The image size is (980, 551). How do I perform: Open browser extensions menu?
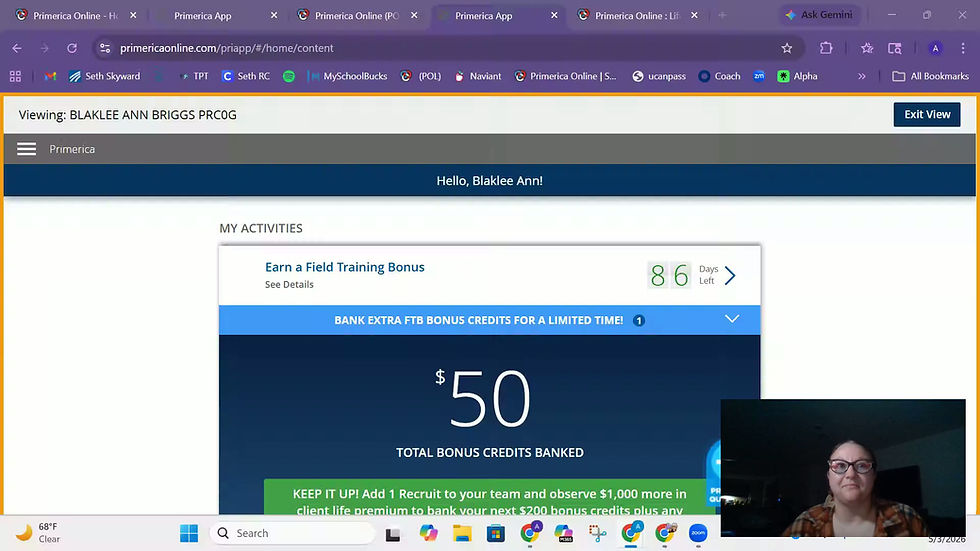point(826,48)
